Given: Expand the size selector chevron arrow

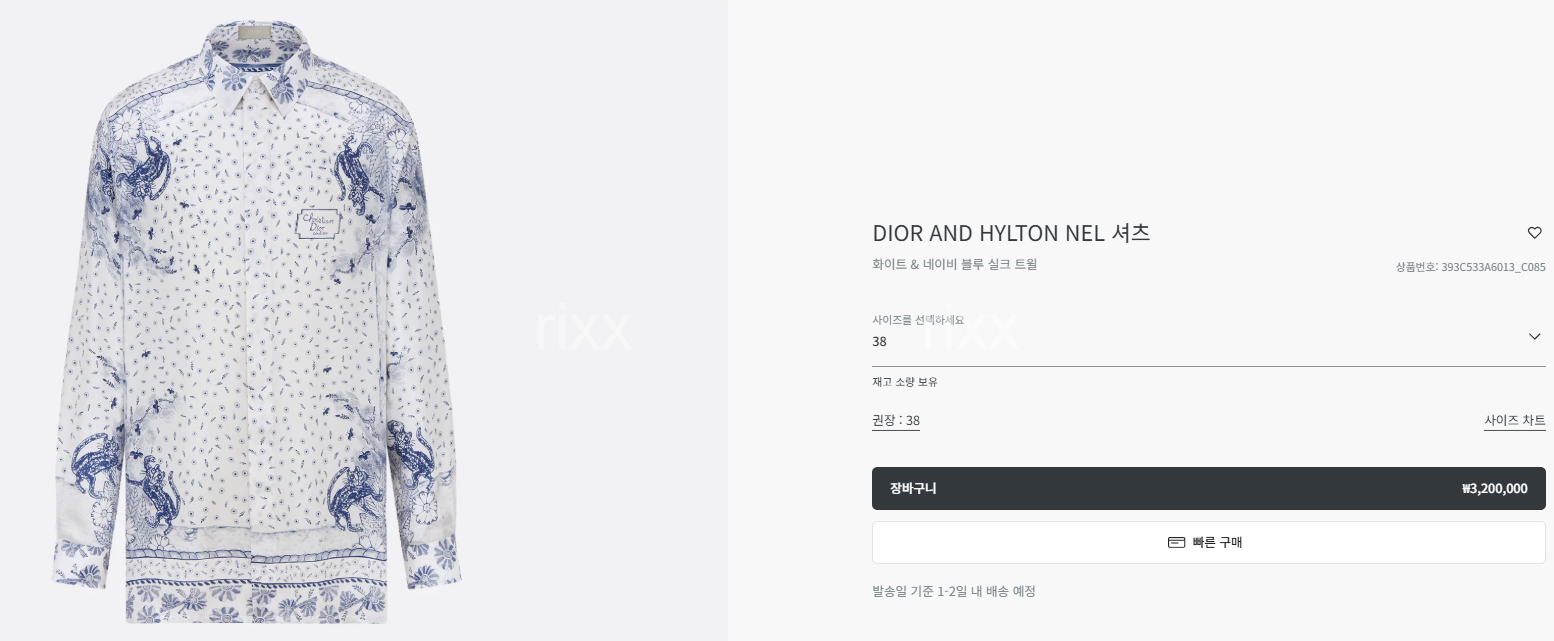Looking at the screenshot, I should [1534, 337].
